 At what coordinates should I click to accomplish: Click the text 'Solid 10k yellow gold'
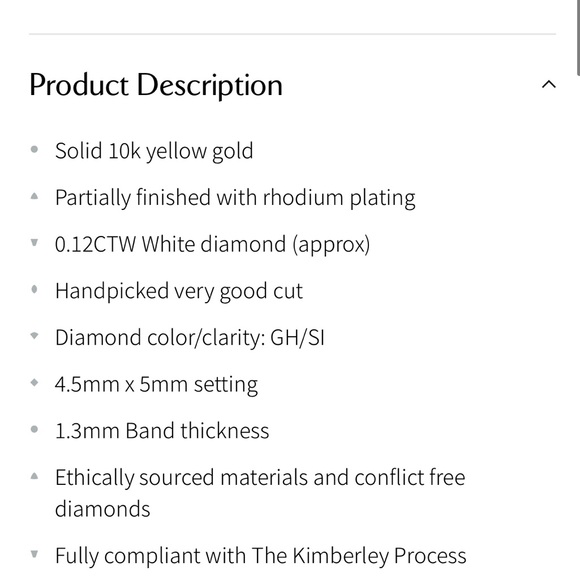click(154, 151)
